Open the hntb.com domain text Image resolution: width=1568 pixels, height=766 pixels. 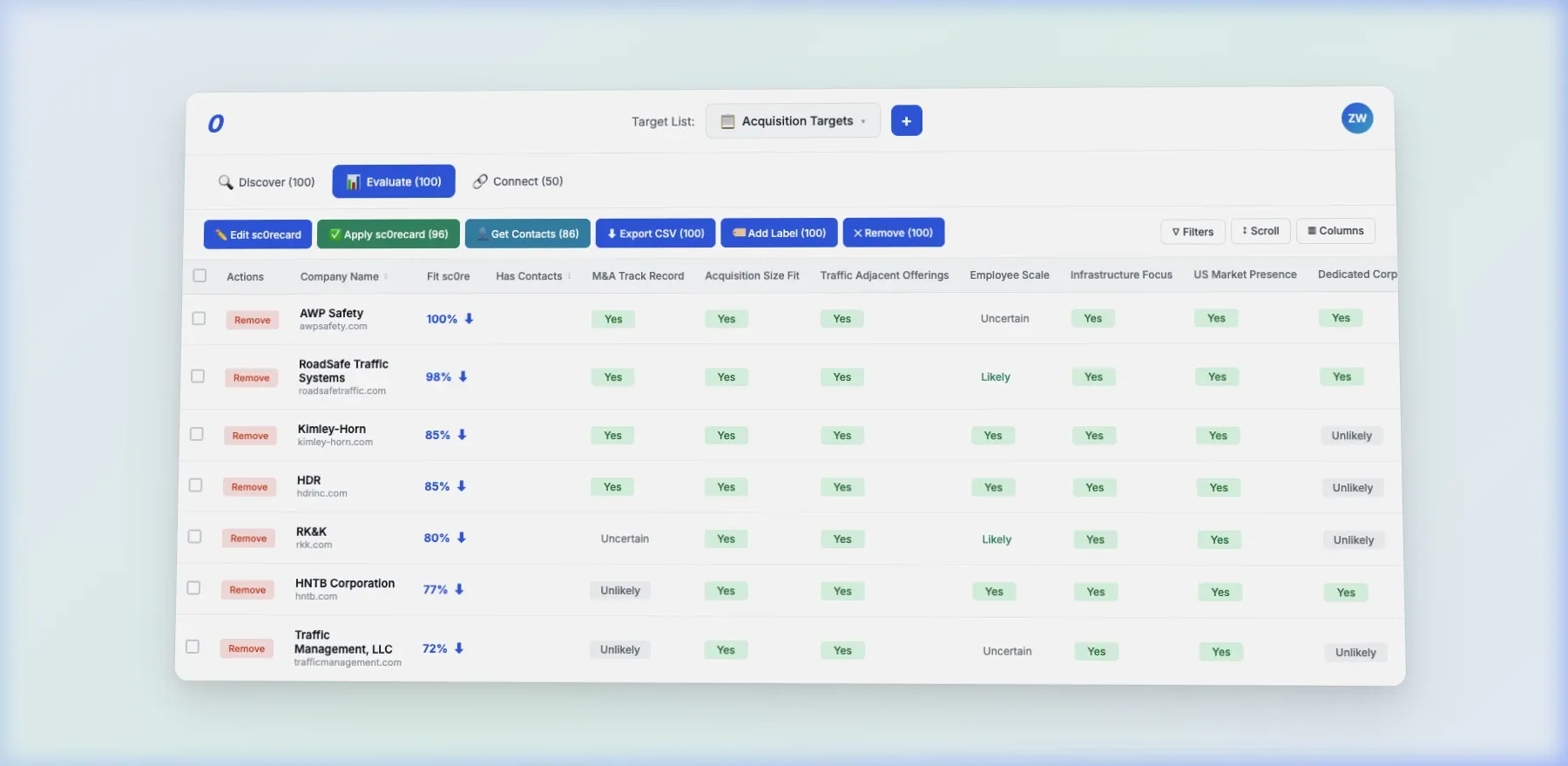click(x=316, y=597)
